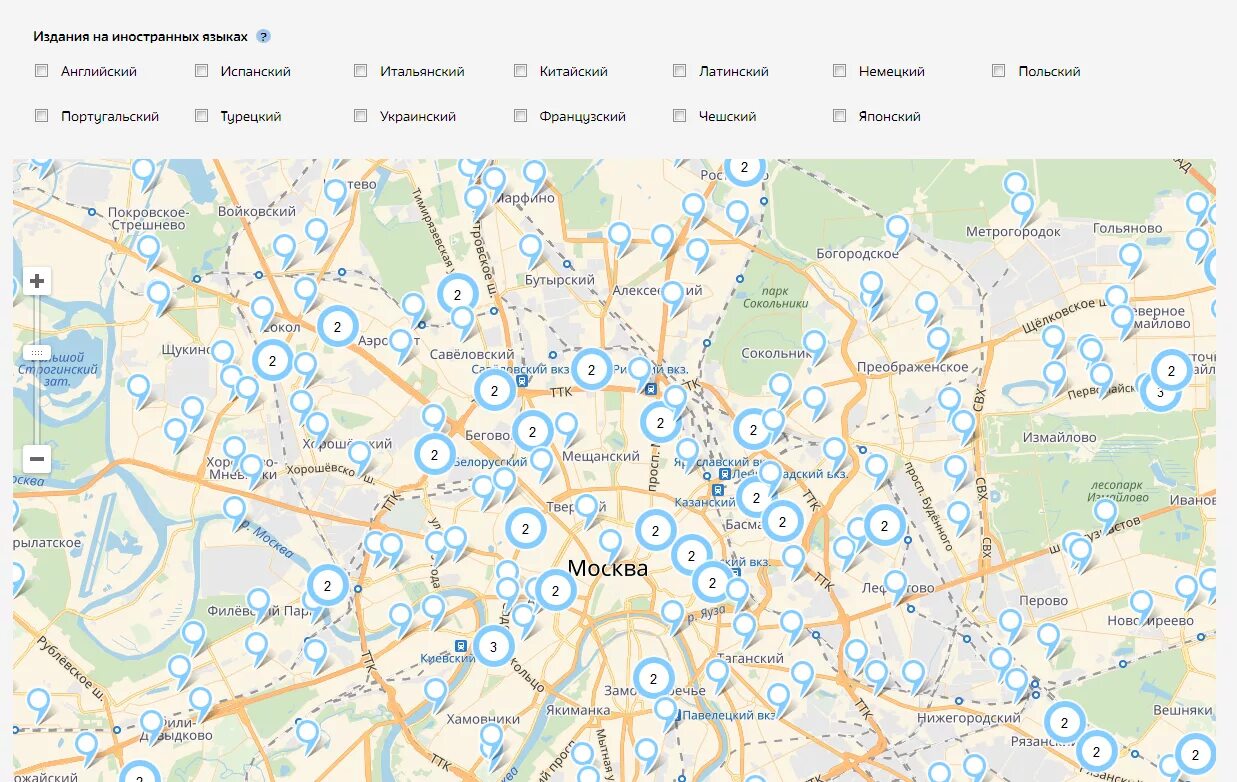Zoom out on the map

pyautogui.click(x=37, y=459)
